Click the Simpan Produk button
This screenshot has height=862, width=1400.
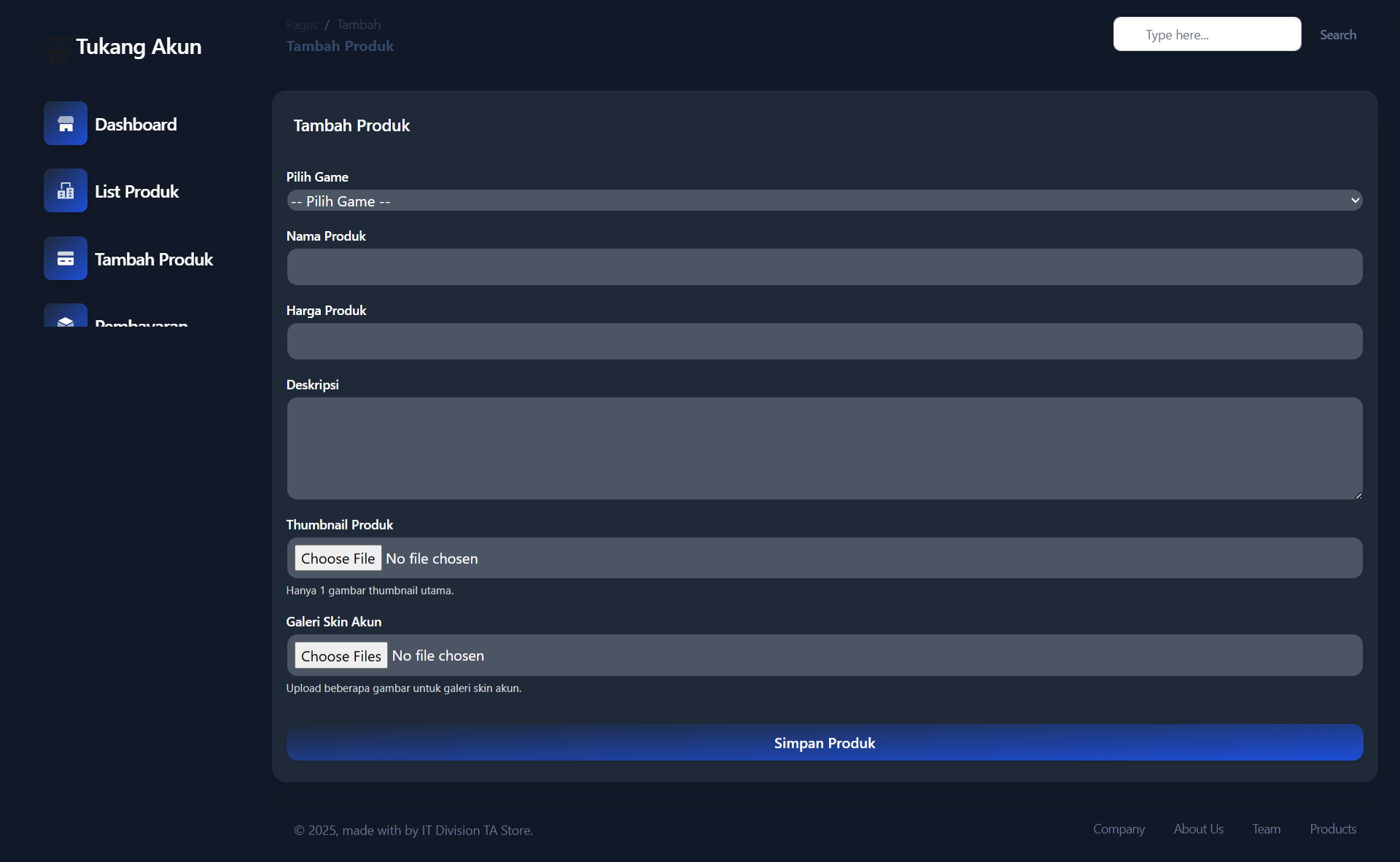[x=824, y=742]
